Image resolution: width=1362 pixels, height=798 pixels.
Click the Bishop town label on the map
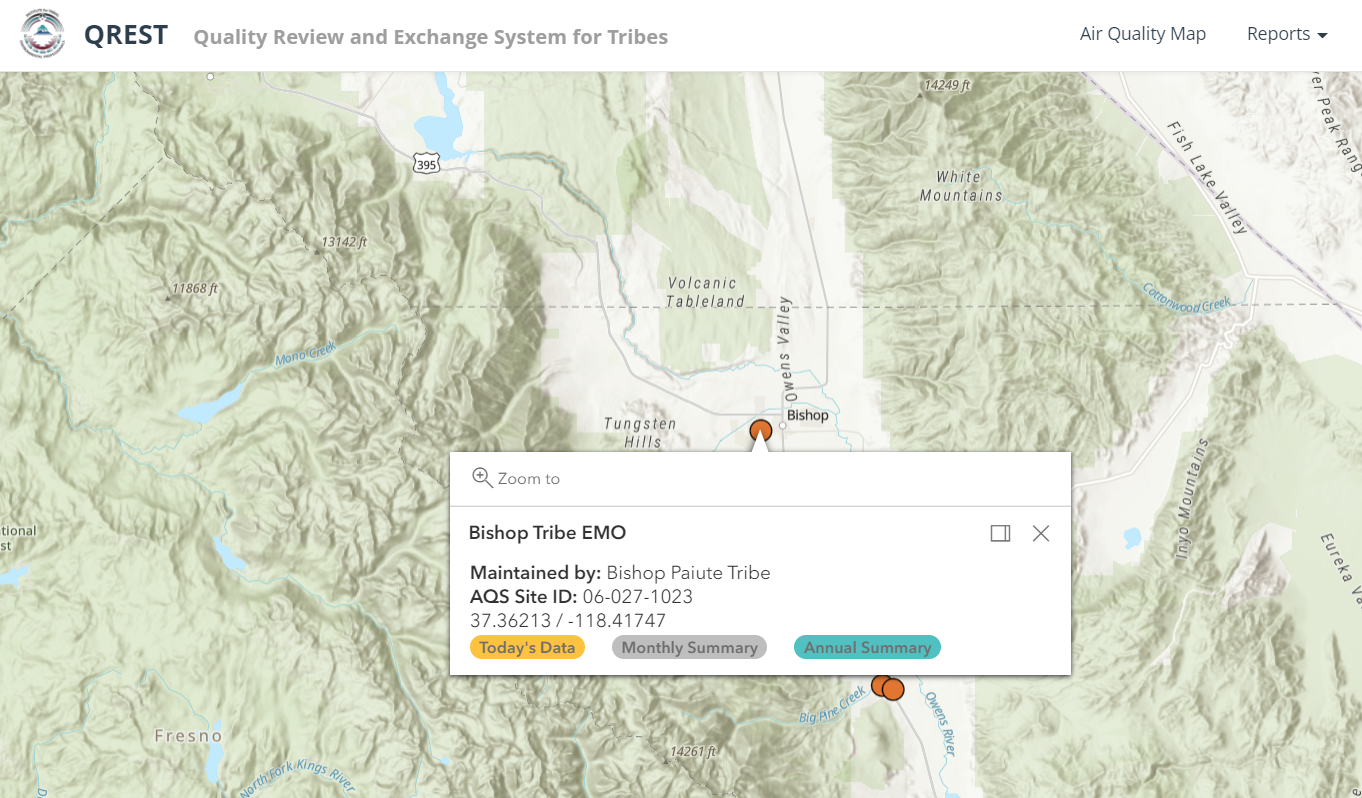coord(806,415)
